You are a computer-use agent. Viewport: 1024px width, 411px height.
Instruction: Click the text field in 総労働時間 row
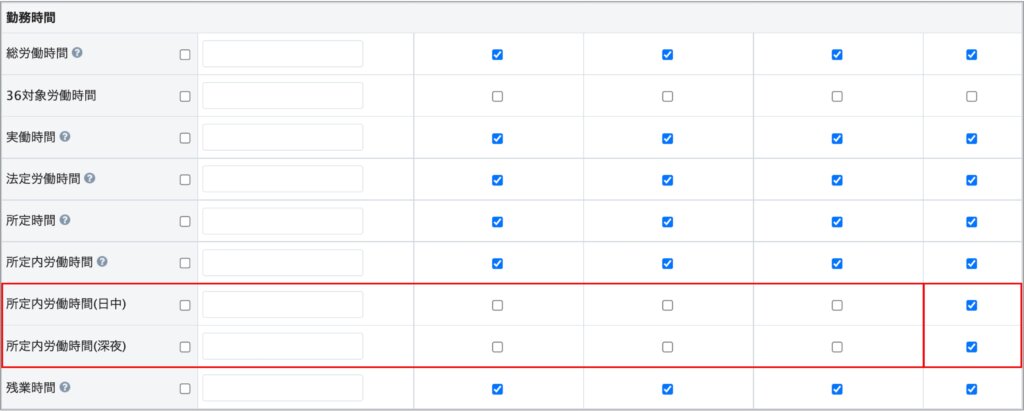point(282,54)
